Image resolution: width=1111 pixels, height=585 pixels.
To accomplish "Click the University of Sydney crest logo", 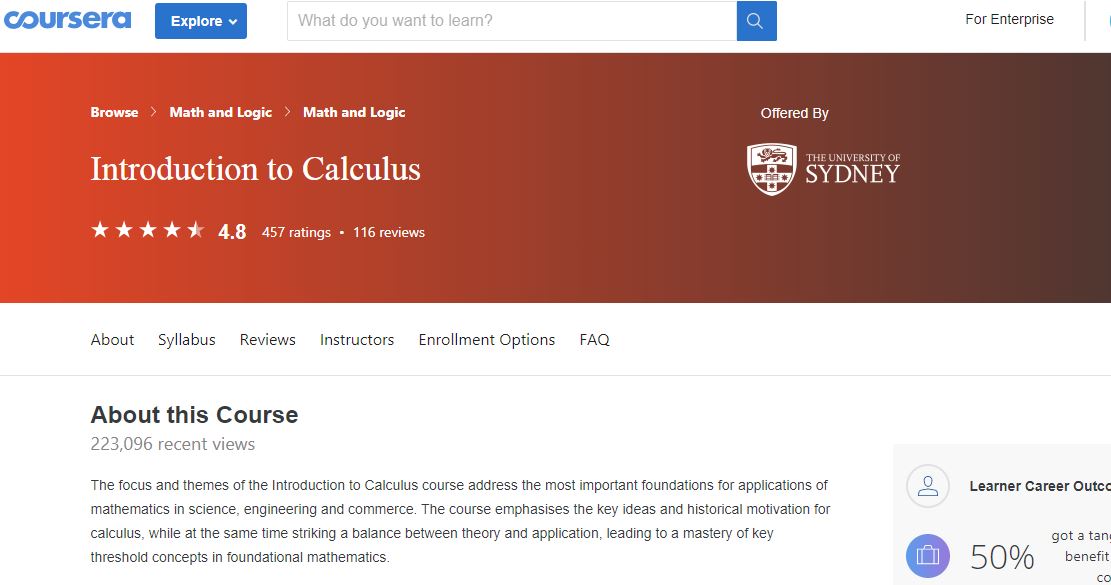I will 772,169.
